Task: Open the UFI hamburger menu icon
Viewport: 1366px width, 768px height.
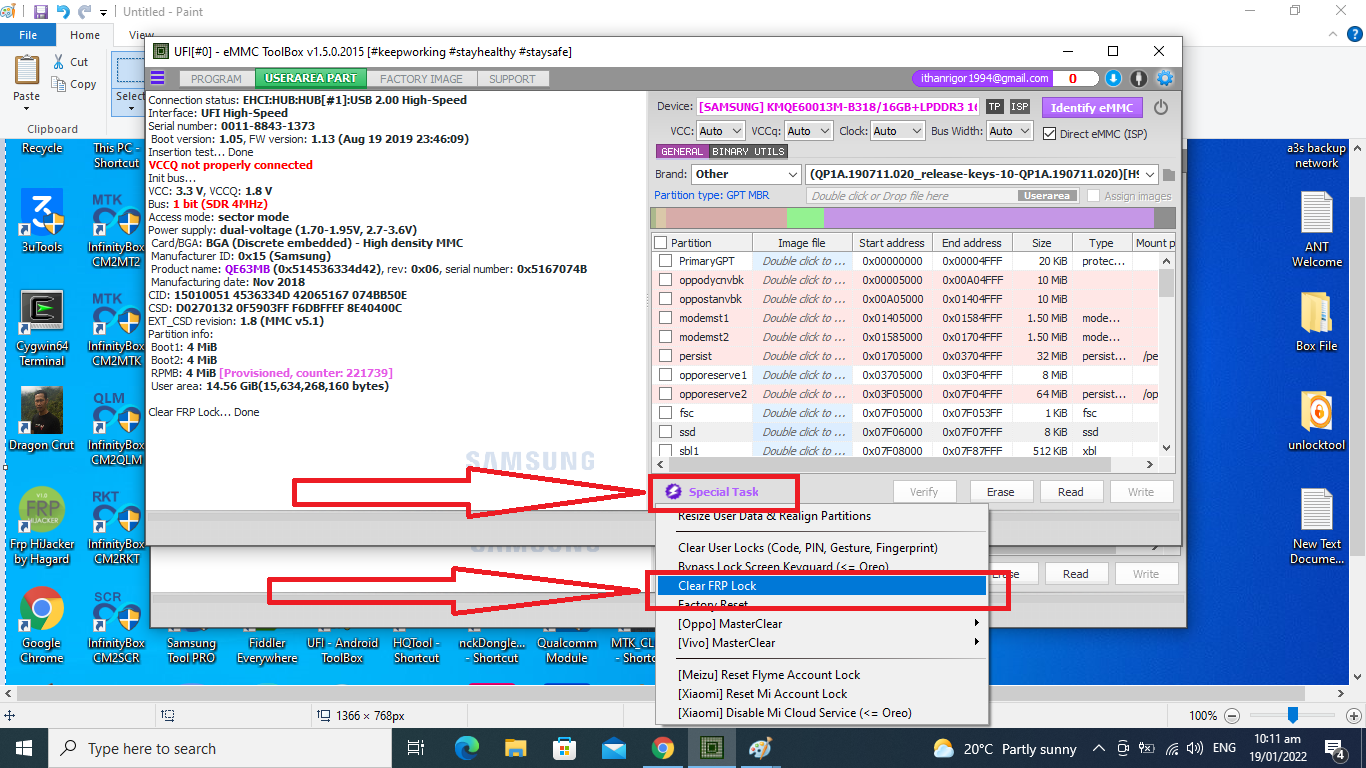Action: pyautogui.click(x=157, y=78)
